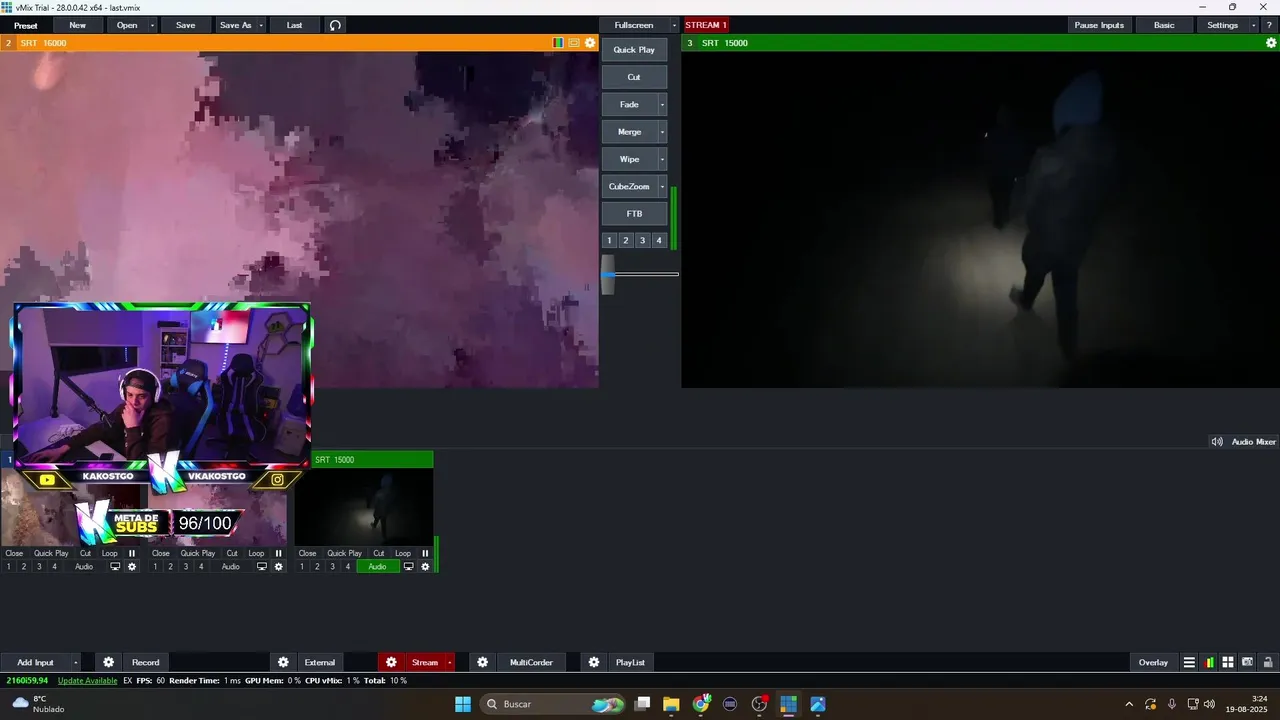This screenshot has width=1280, height=720.
Task: Open the MultiCorder settings gear
Action: 482,662
